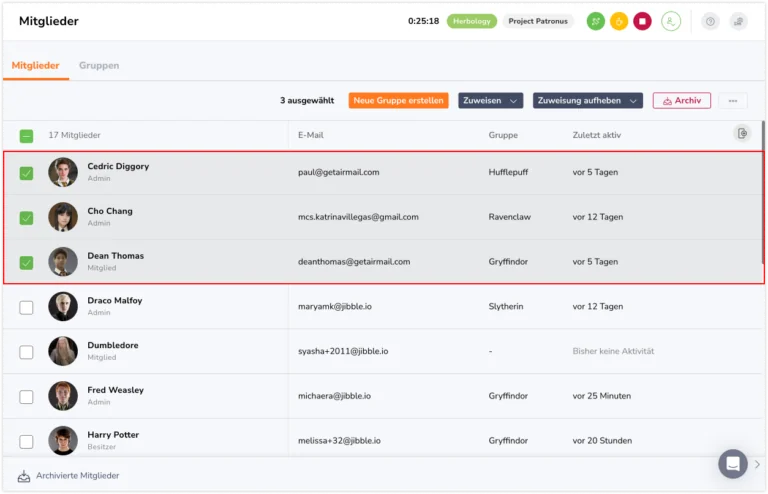The height and width of the screenshot is (494, 768).
Task: Open Dumbledore's avatar
Action: coord(63,351)
